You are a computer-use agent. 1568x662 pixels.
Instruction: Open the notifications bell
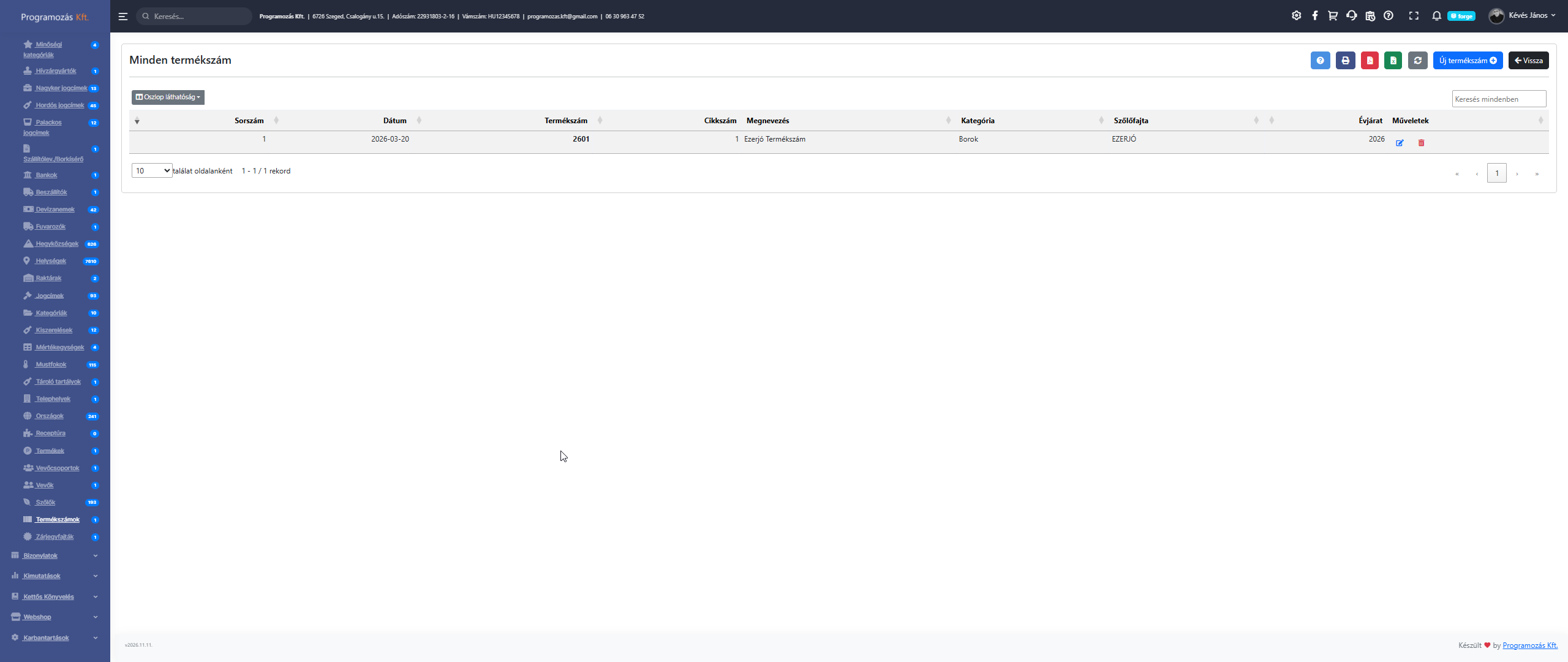tap(1436, 16)
